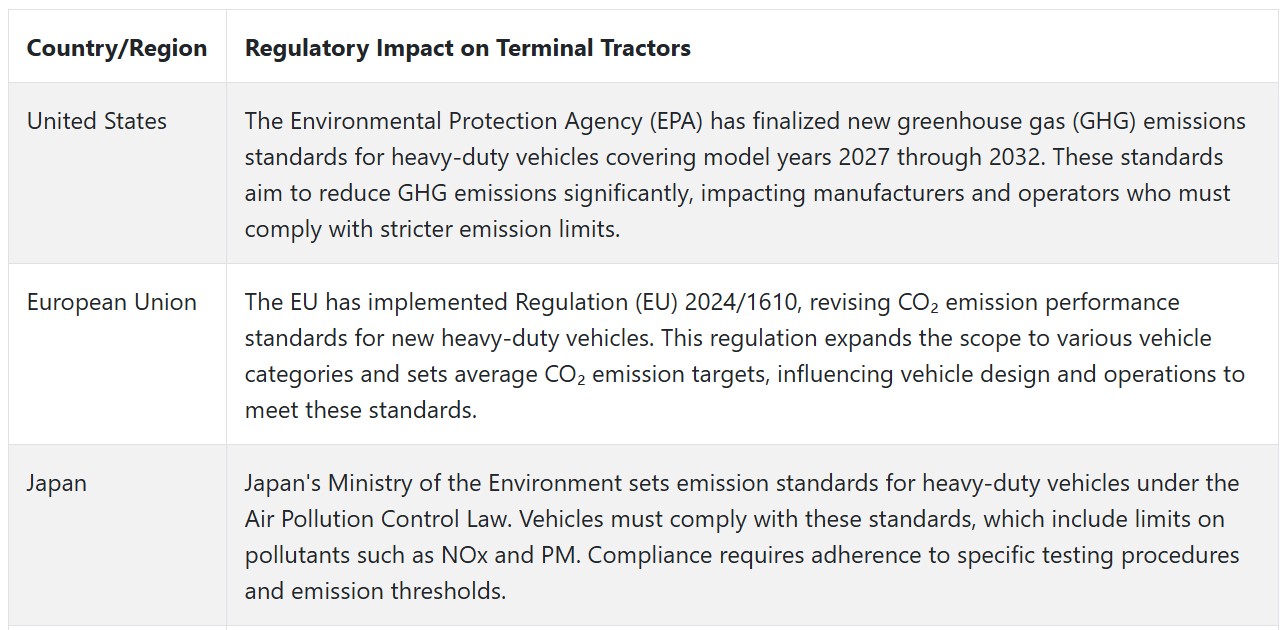Select the European Union cell

(117, 354)
